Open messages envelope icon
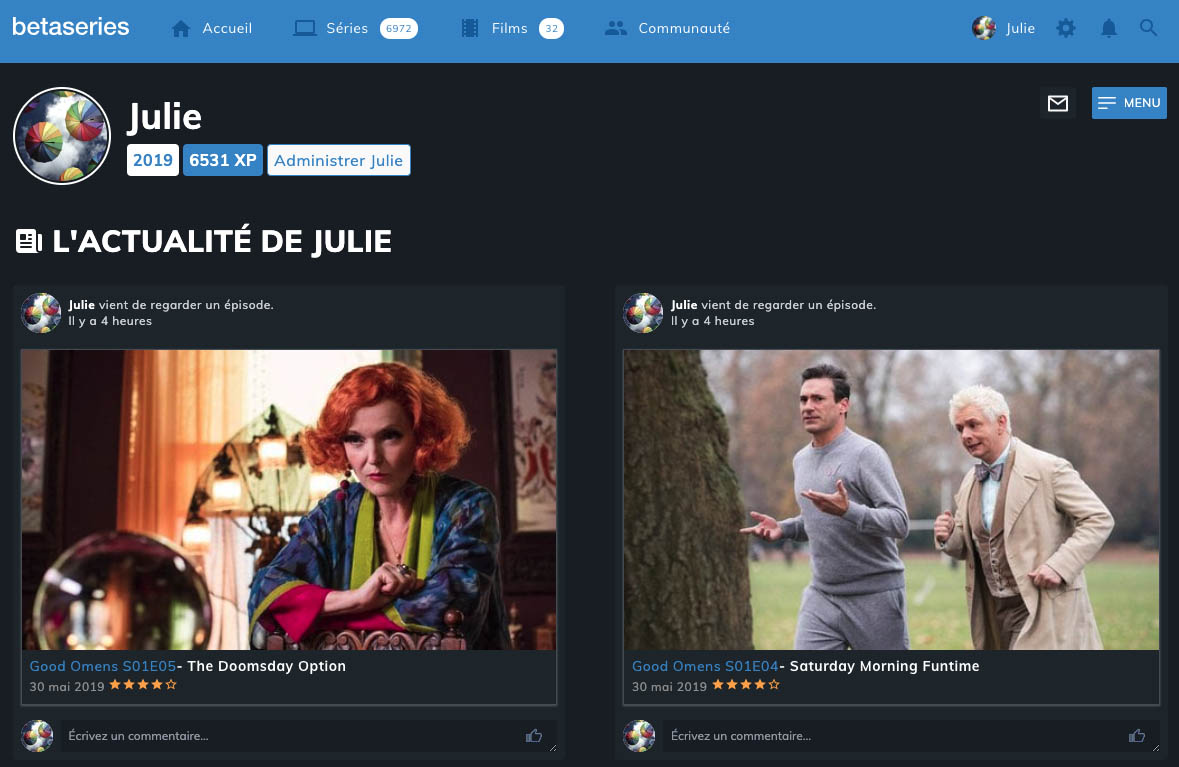Screen dimensions: 1179x767 coord(1058,103)
